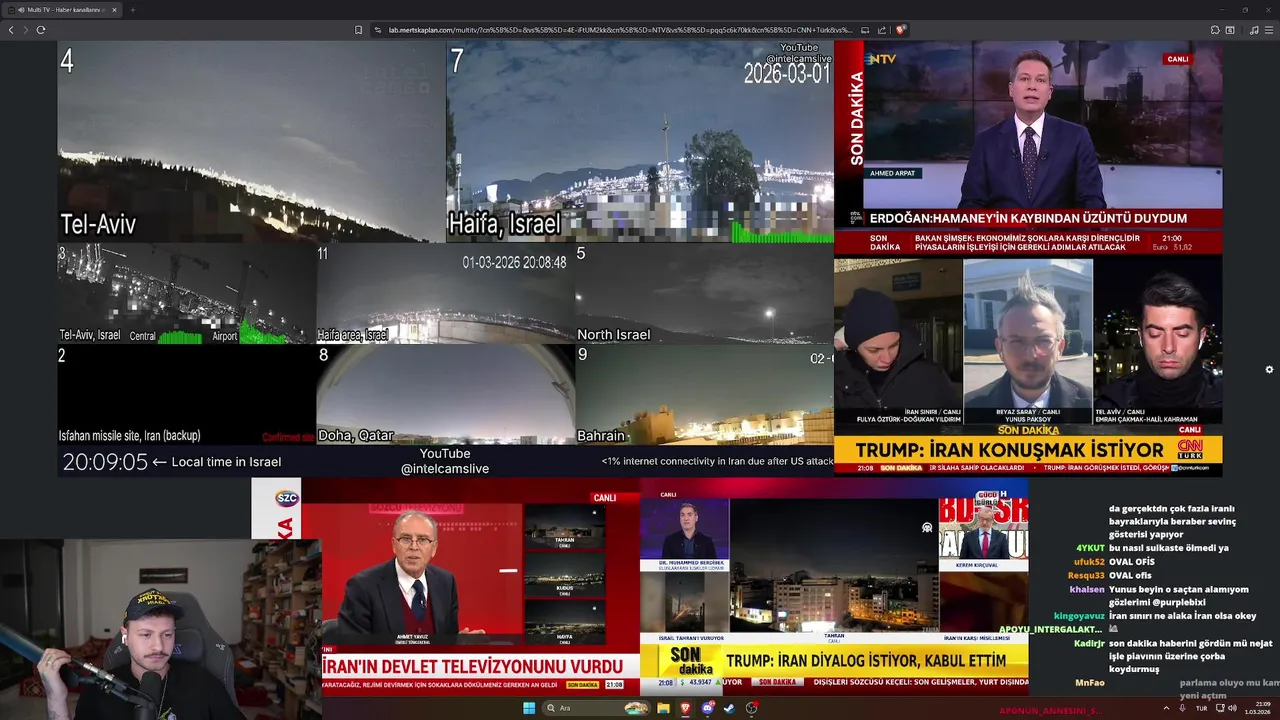Click the microphone icon in system tray
Image resolution: width=1280 pixels, height=720 pixels.
pos(1183,708)
